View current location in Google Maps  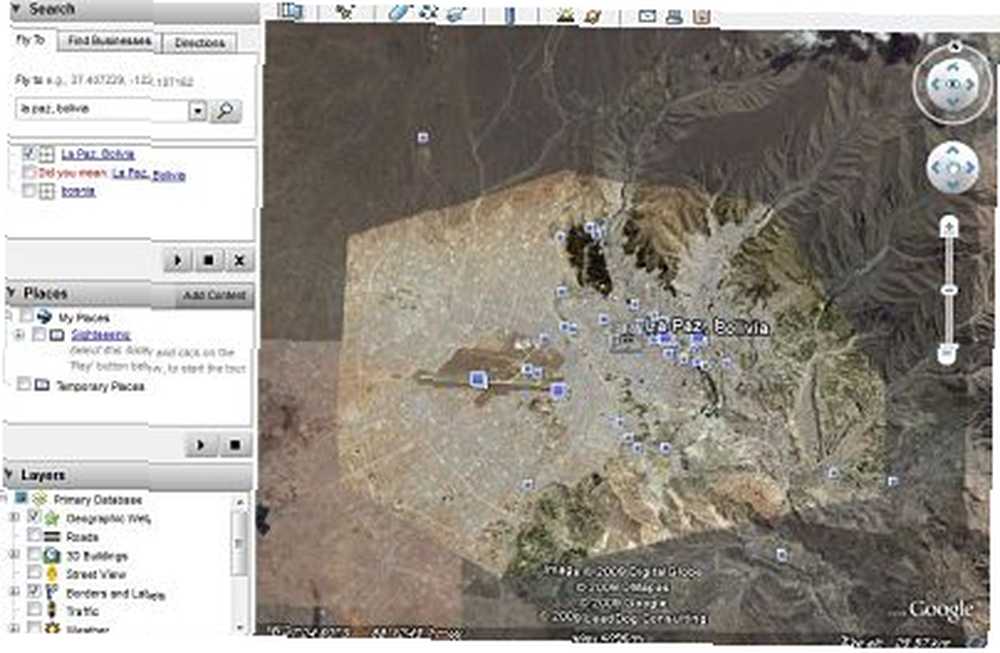coord(702,17)
